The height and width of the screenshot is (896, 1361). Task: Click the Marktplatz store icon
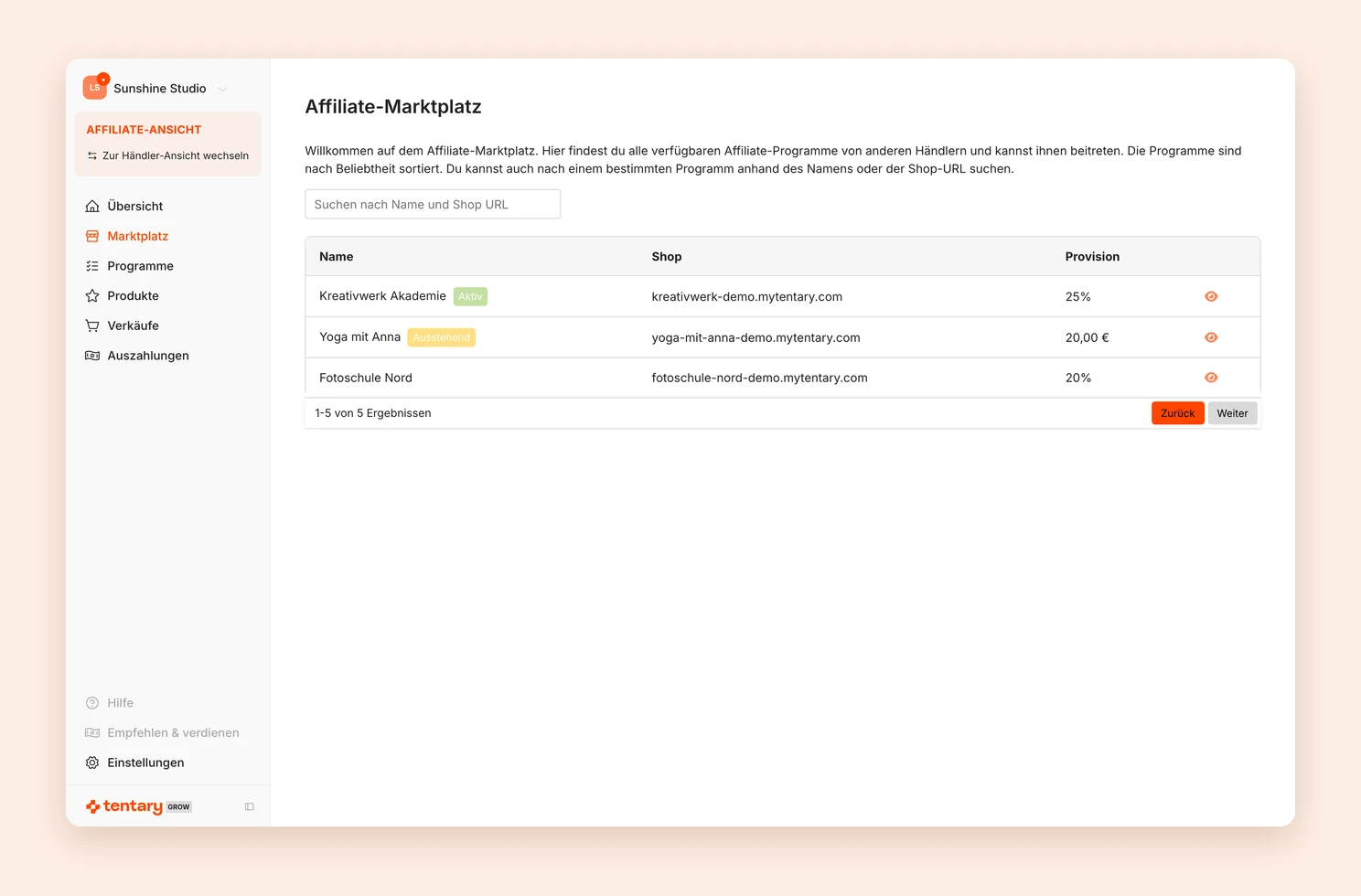pyautogui.click(x=92, y=236)
